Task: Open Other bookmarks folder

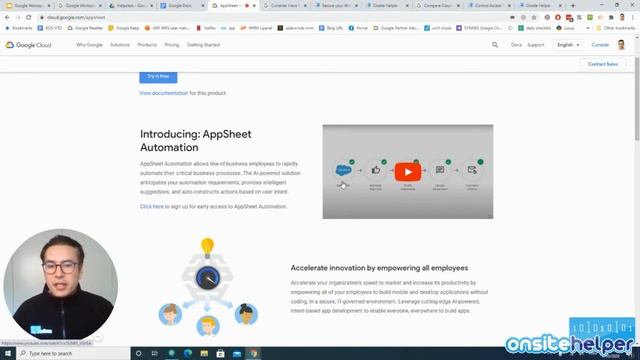Action: point(616,28)
